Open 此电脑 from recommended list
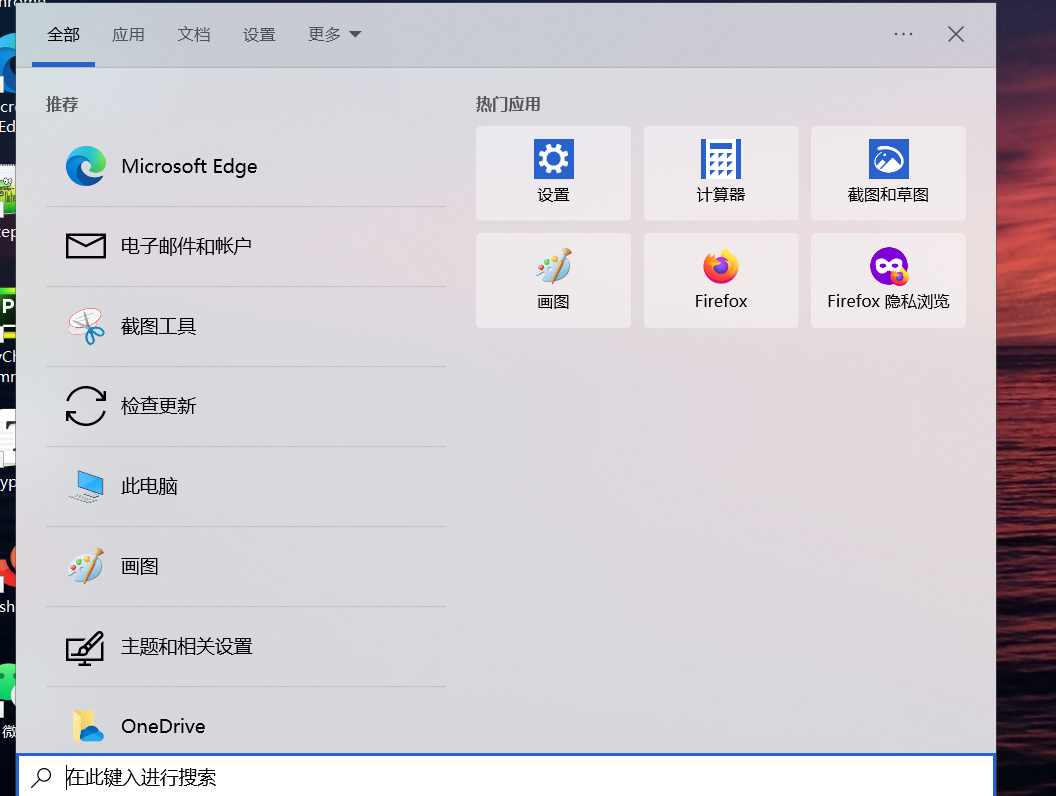This screenshot has height=796, width=1056. pos(149,486)
